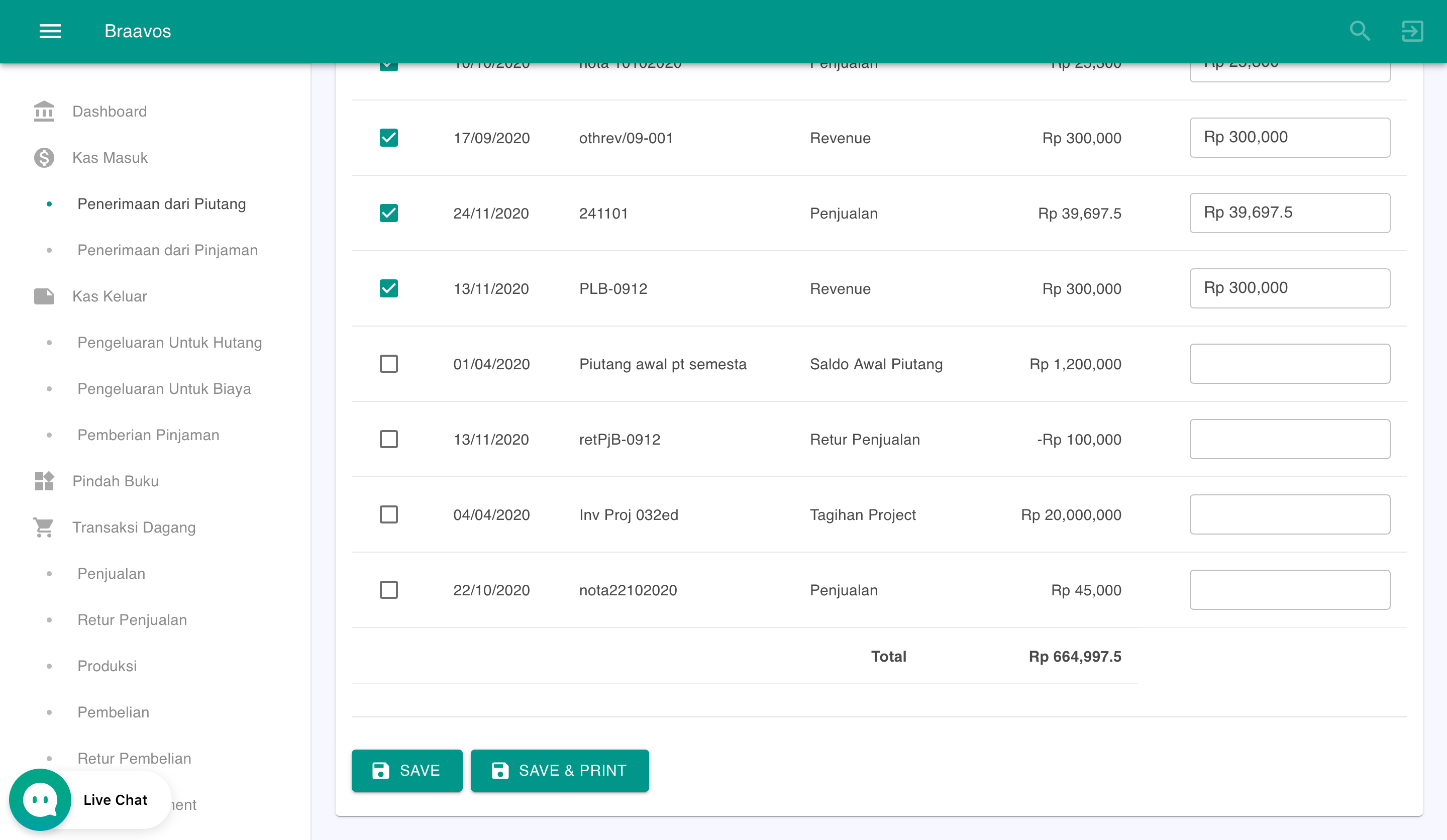The width and height of the screenshot is (1447, 840).
Task: Click the amount field for nota22102020
Action: pos(1289,590)
